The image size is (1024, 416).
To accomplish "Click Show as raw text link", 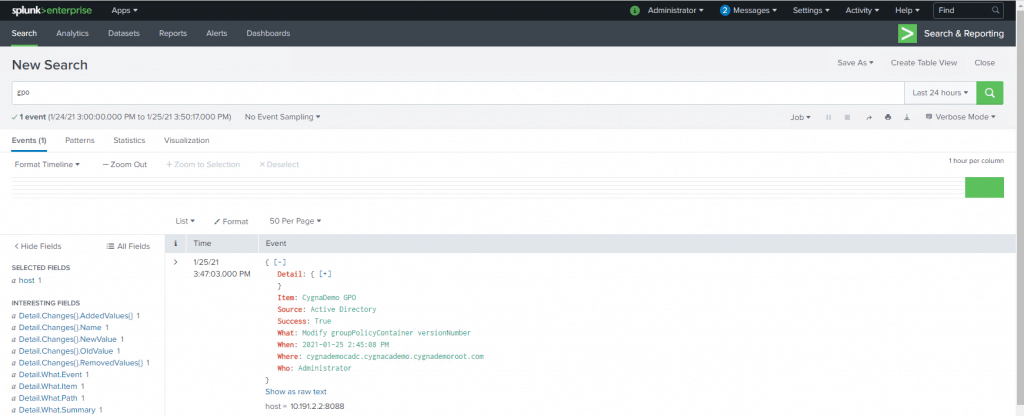I will 296,391.
